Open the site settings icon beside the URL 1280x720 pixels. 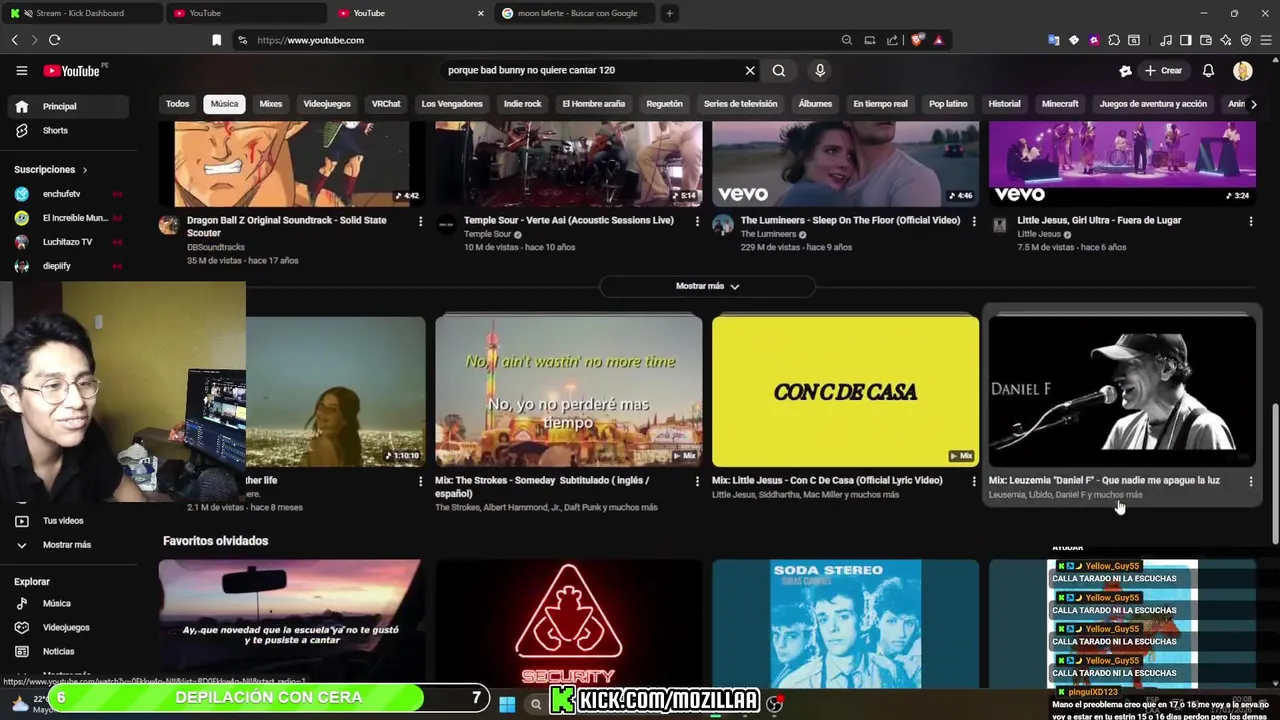(242, 40)
